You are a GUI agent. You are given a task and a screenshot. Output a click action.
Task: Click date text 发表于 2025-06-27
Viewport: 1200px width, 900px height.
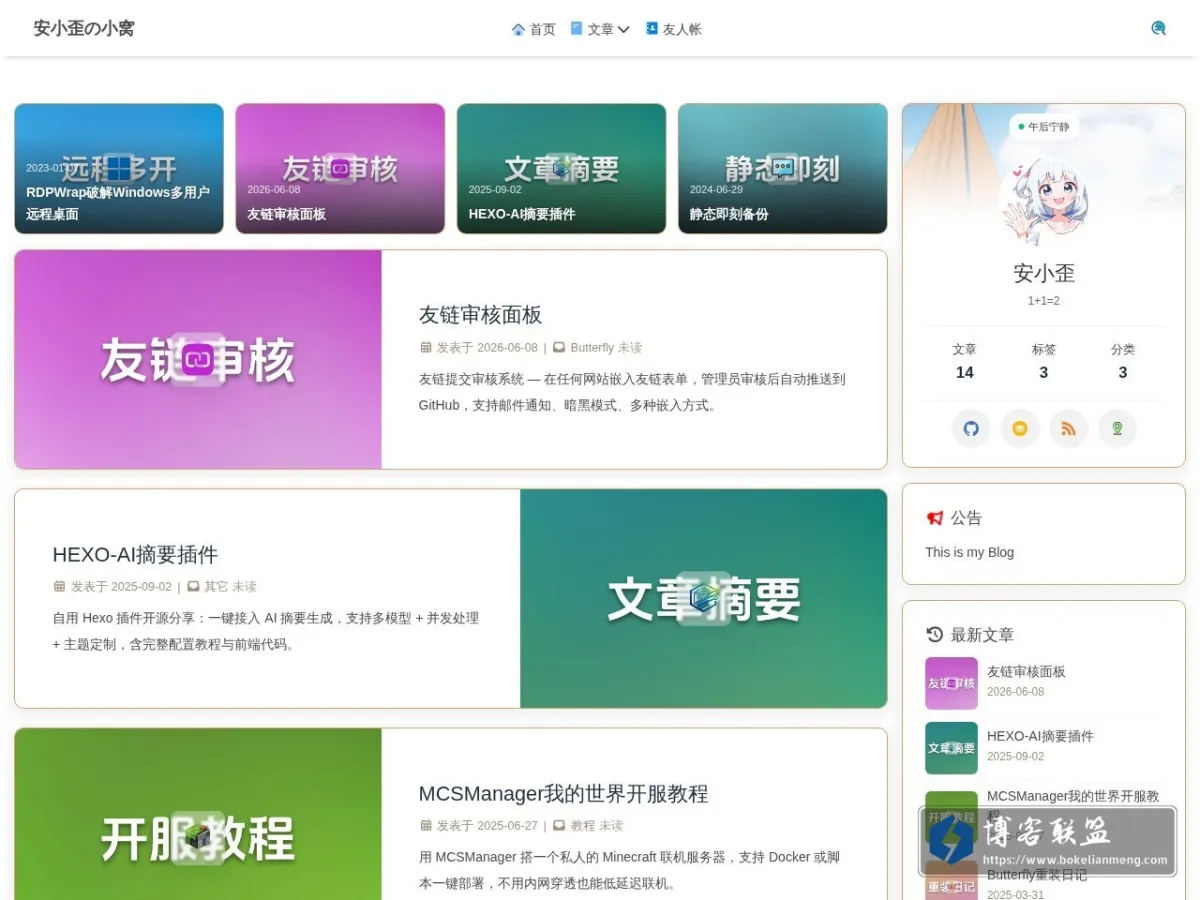click(487, 826)
